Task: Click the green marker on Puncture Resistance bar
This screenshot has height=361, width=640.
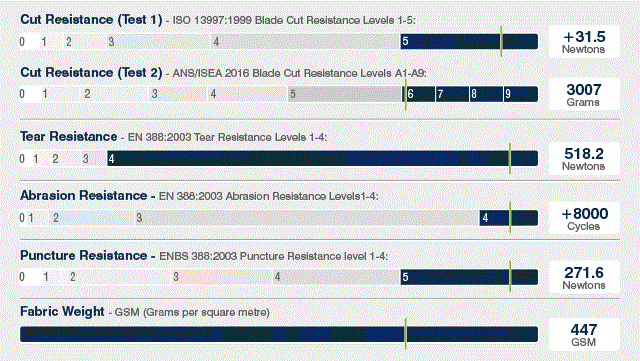Action: 510,277
